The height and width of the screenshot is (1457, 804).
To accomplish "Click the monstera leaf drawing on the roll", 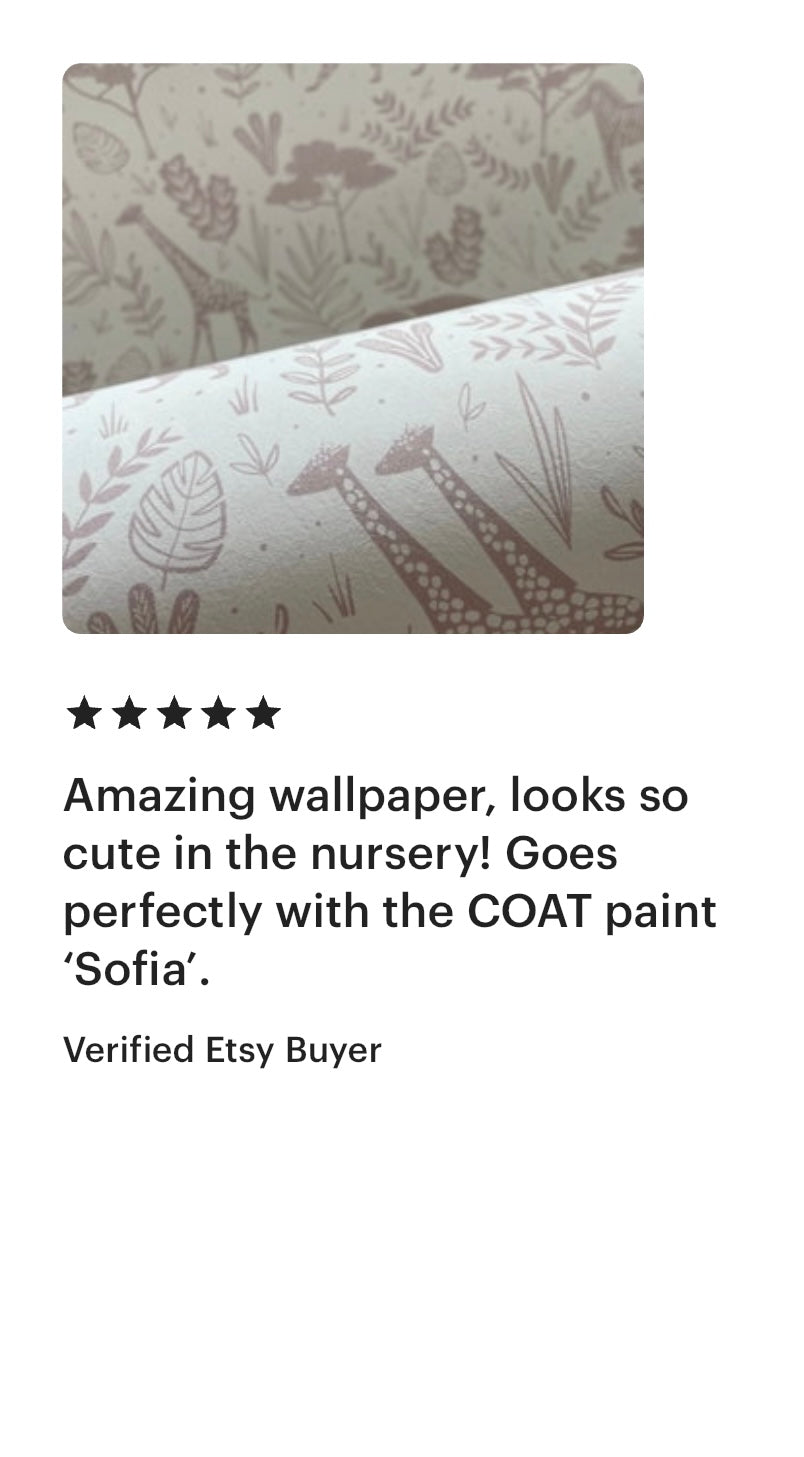I will (x=178, y=519).
